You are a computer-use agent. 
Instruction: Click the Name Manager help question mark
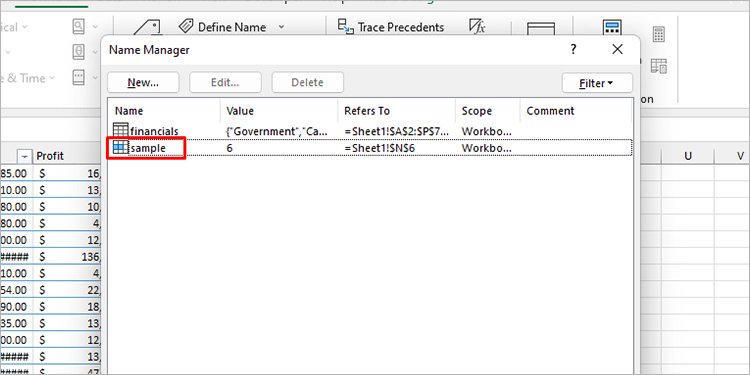(574, 49)
